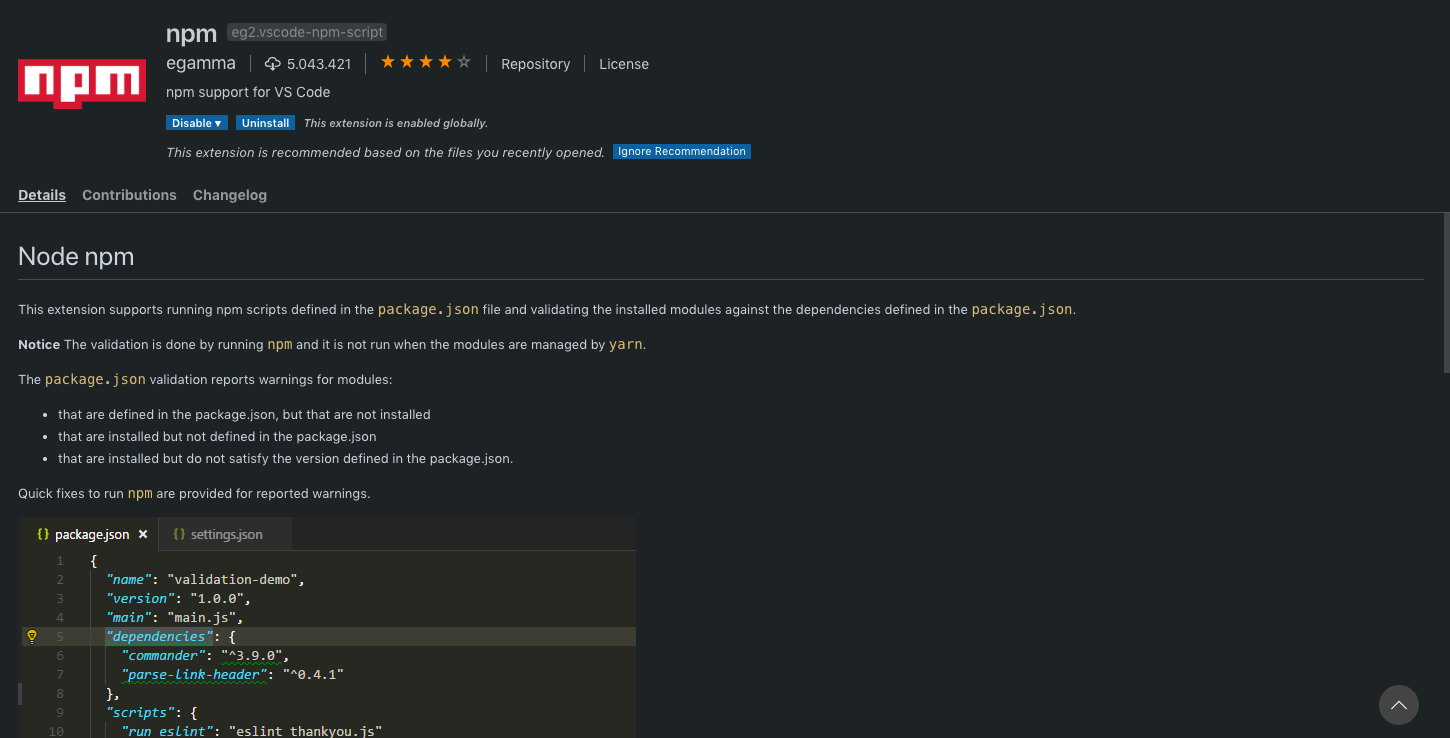Click the Uninstall button
Viewport: 1450px width, 738px height.
[x=265, y=122]
